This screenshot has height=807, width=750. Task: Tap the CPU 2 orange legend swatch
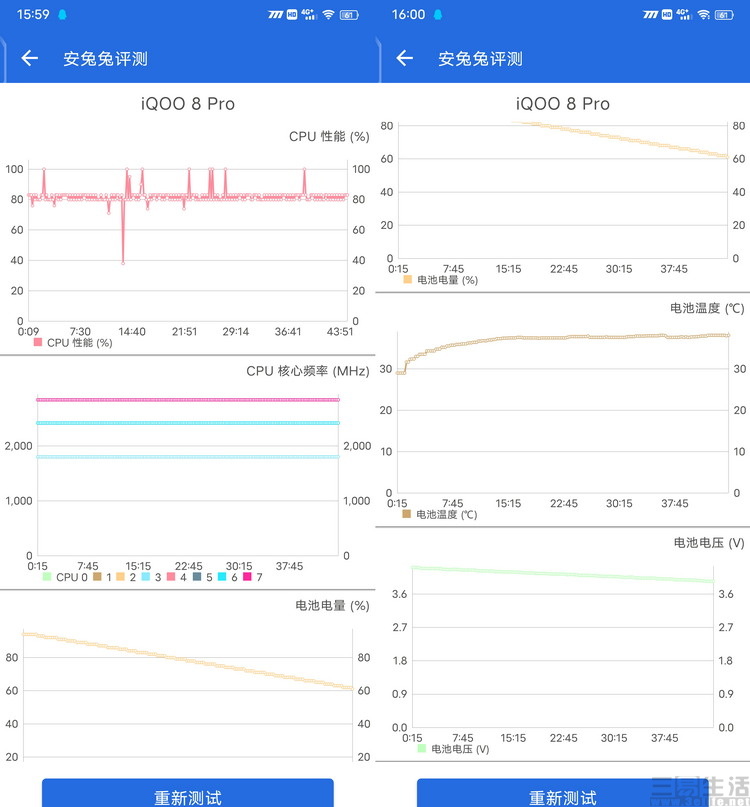(x=120, y=576)
